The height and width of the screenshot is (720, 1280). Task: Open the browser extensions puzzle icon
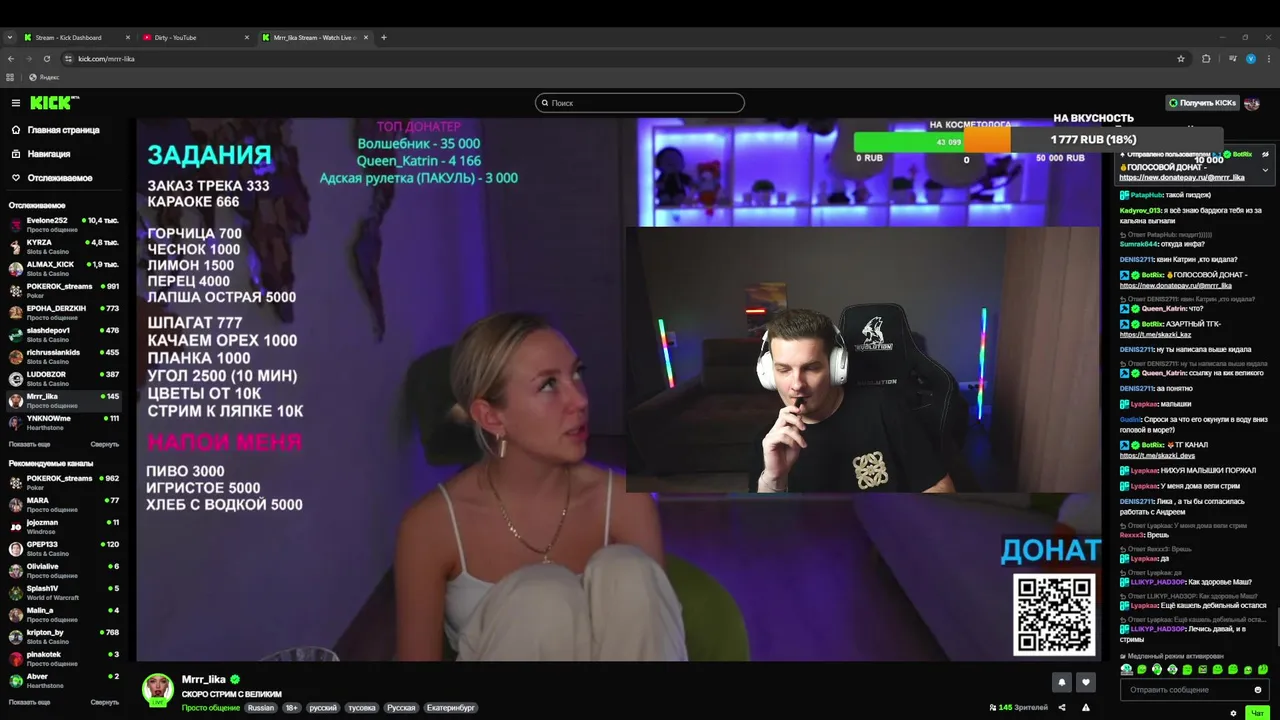(x=1206, y=59)
